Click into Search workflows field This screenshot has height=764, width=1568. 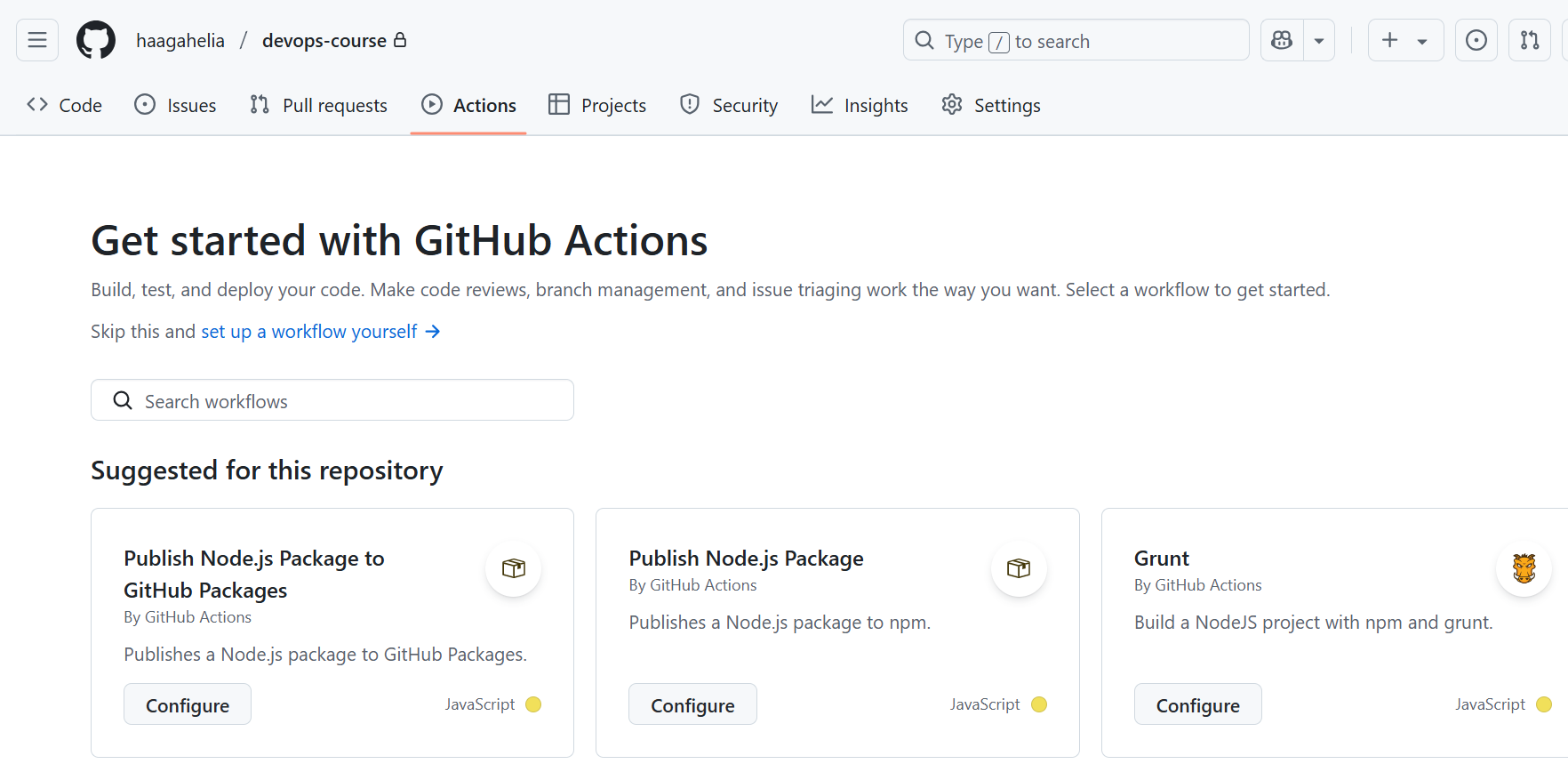(332, 400)
